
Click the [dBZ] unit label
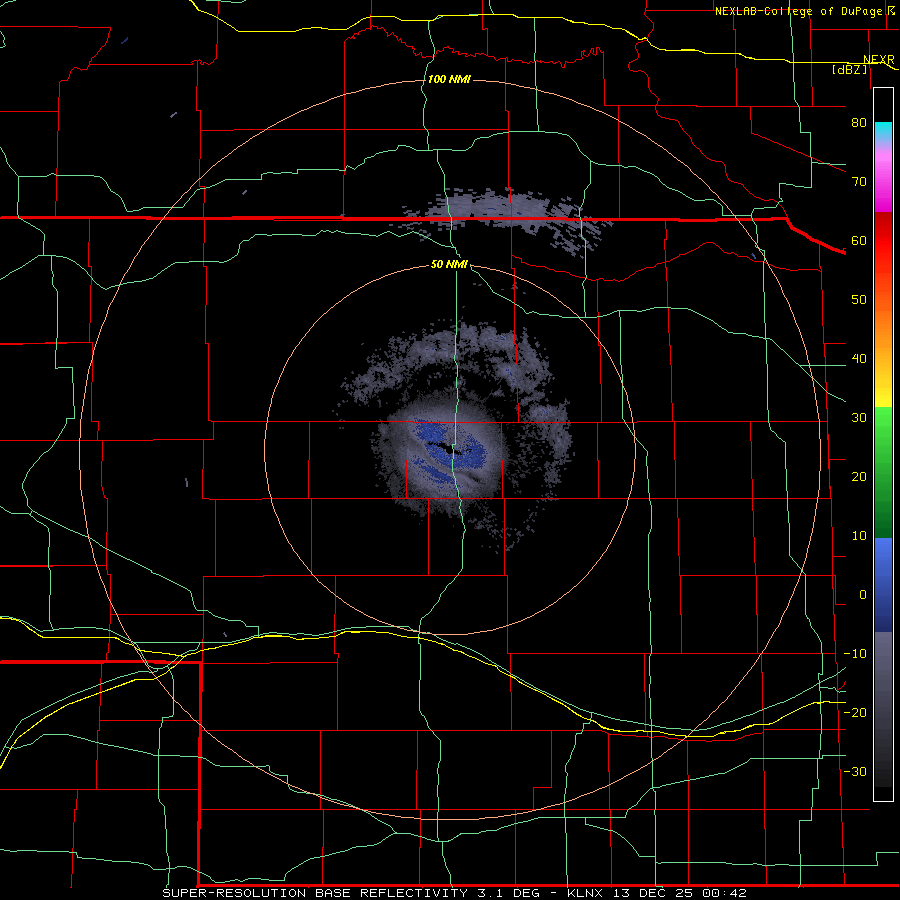849,69
